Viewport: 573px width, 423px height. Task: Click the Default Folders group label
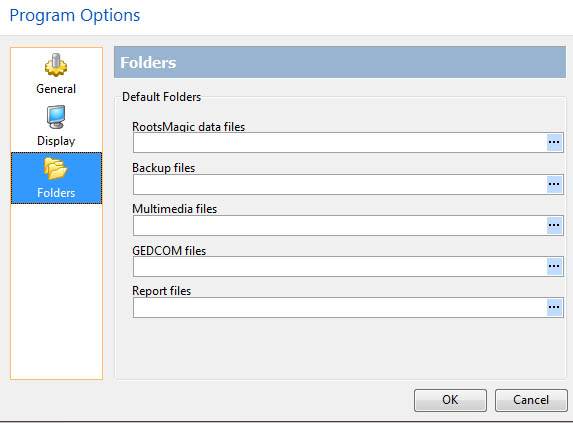coord(162,97)
